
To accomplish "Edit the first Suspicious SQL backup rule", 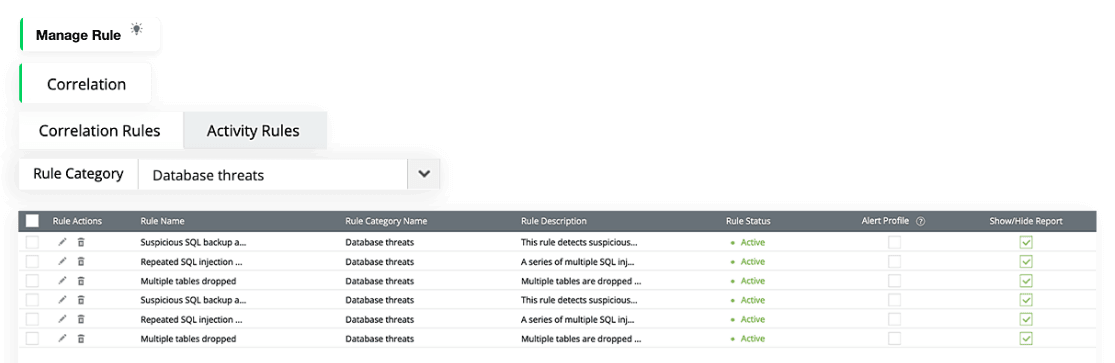I will 63,242.
